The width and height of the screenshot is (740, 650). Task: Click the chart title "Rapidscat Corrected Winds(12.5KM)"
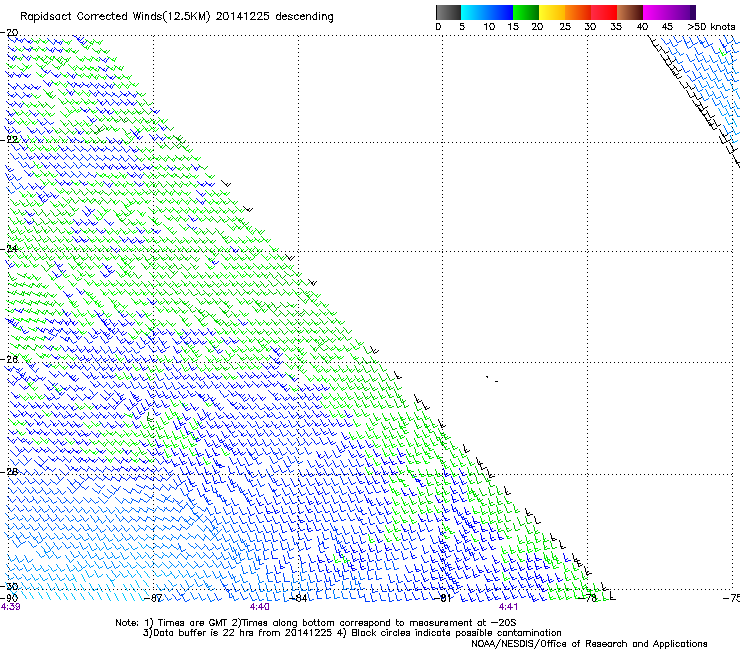pyautogui.click(x=115, y=17)
